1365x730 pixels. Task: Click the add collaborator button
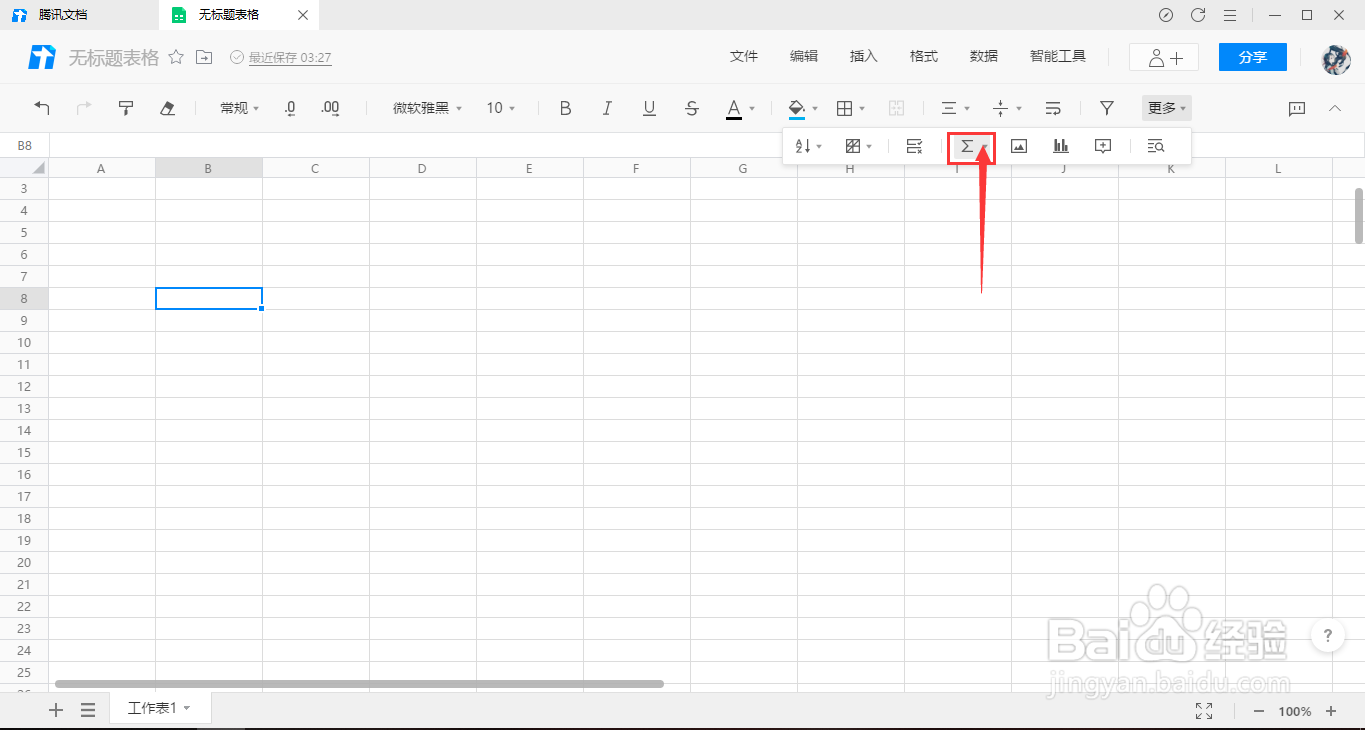pos(1164,57)
